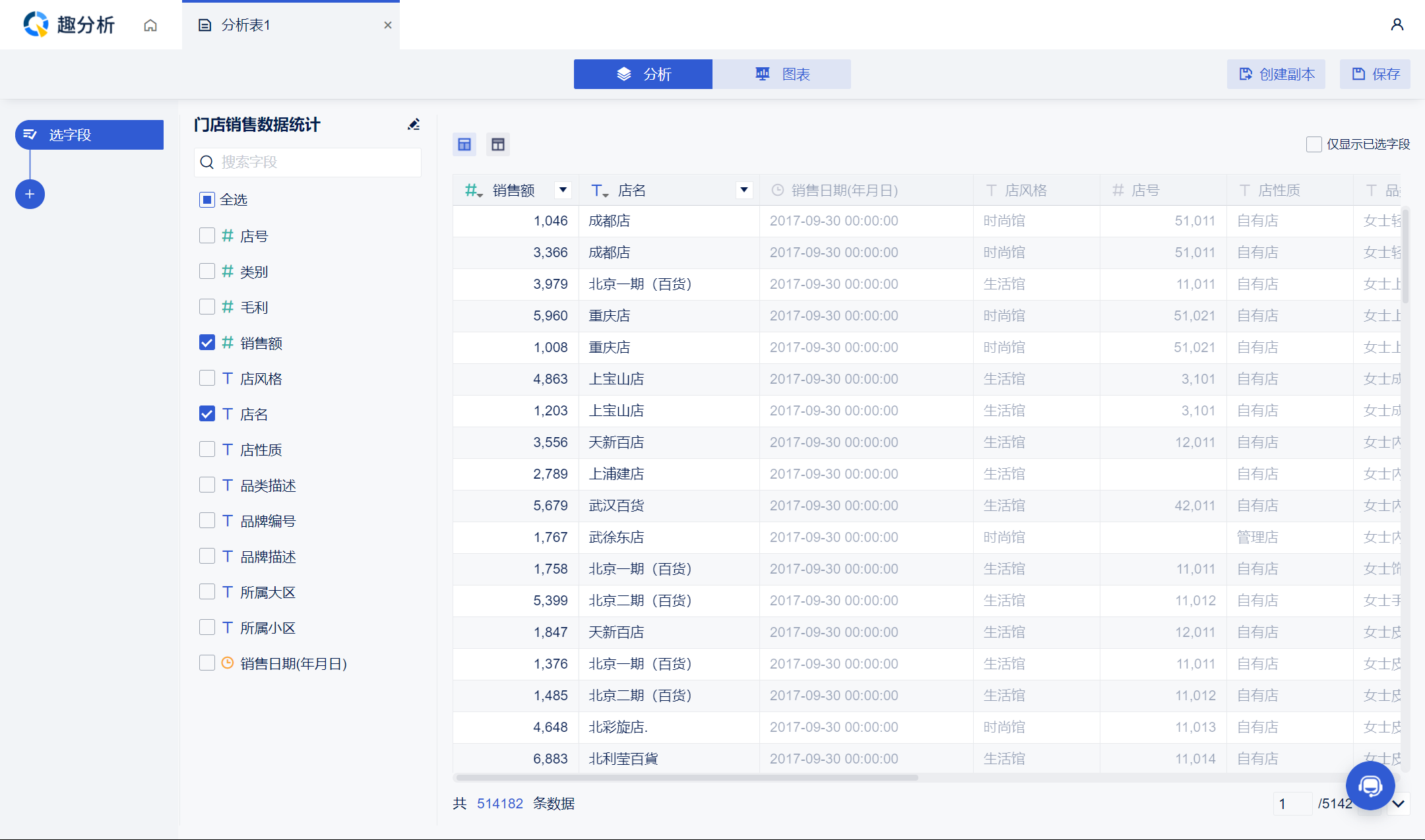Screen dimensions: 1425x840
Task: Uncheck the 销售额 field checkbox
Action: tap(207, 343)
